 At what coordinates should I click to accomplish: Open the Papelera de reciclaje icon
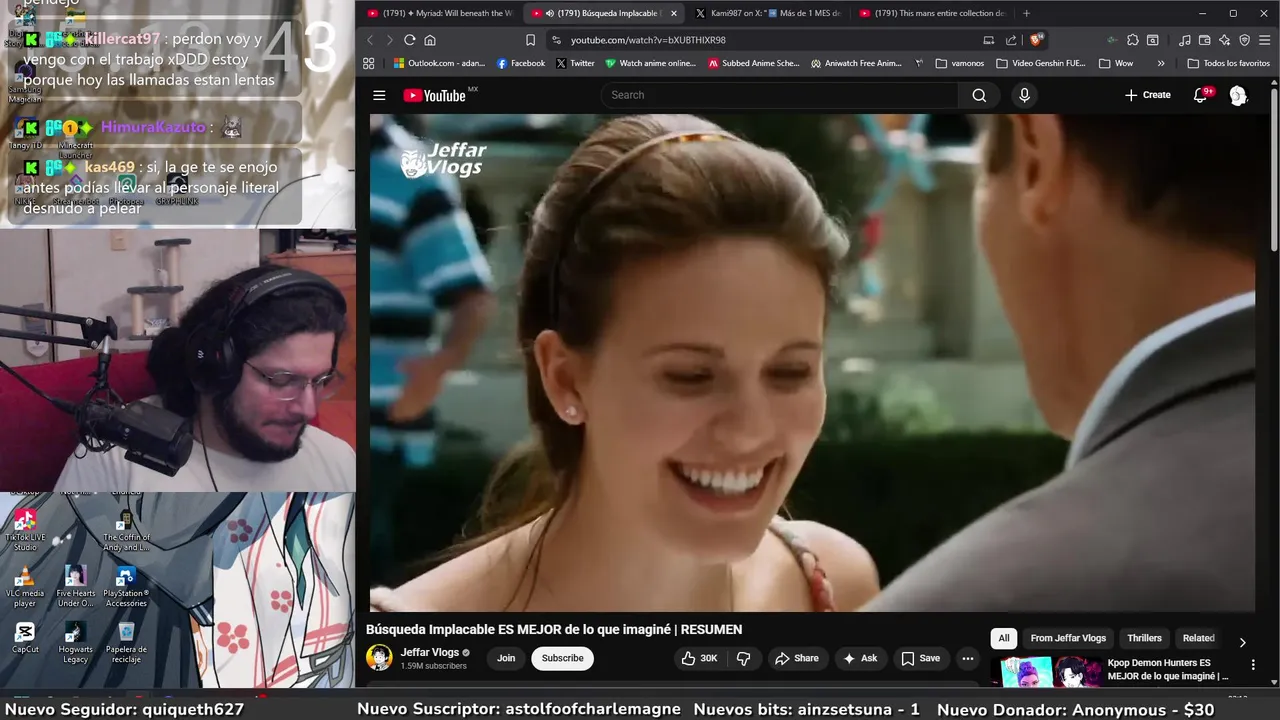click(126, 642)
